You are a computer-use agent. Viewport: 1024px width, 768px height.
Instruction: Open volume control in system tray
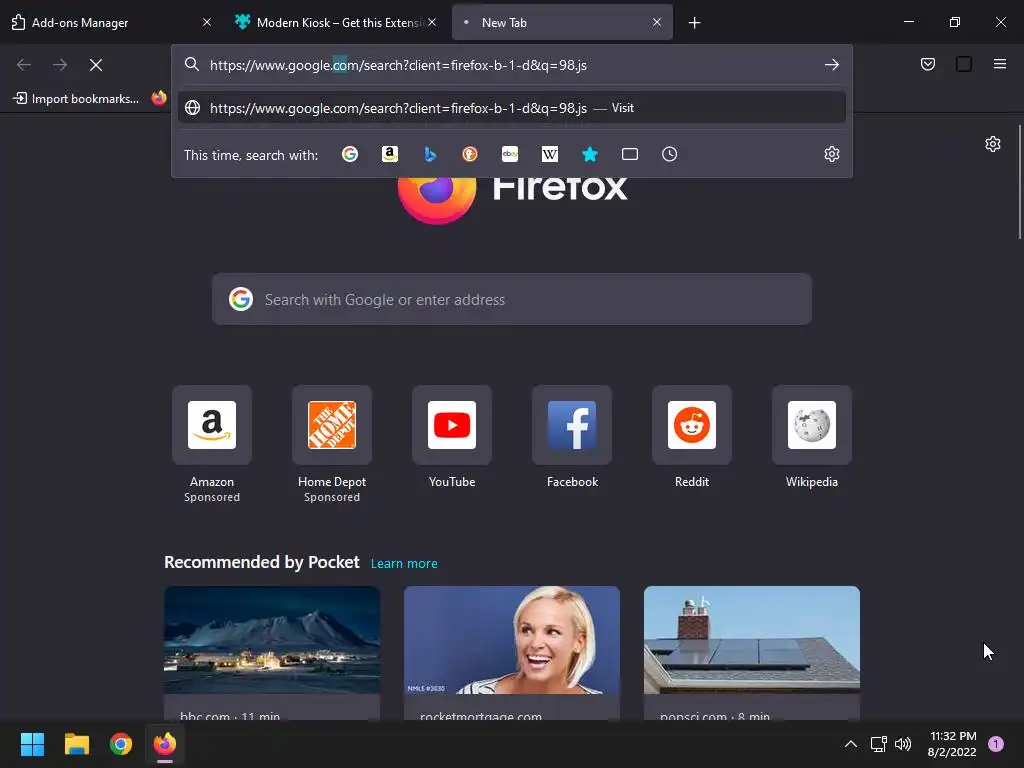[x=903, y=744]
